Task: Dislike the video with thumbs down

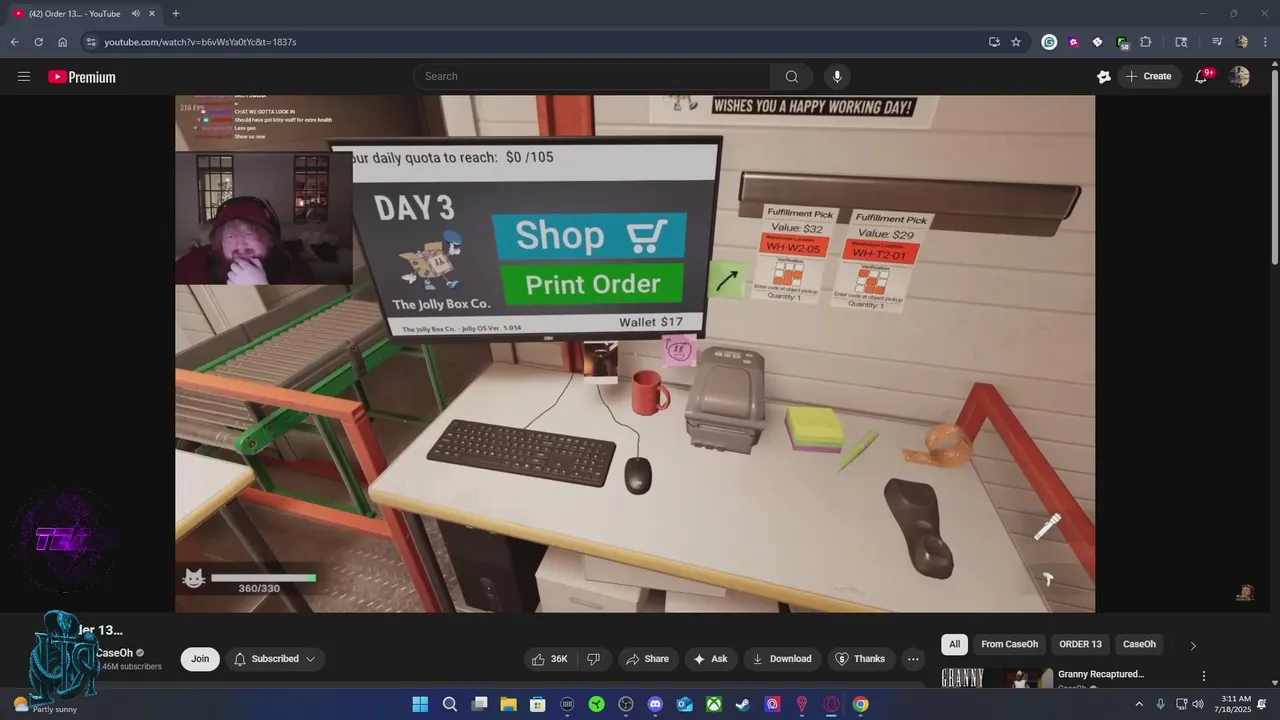Action: point(593,659)
